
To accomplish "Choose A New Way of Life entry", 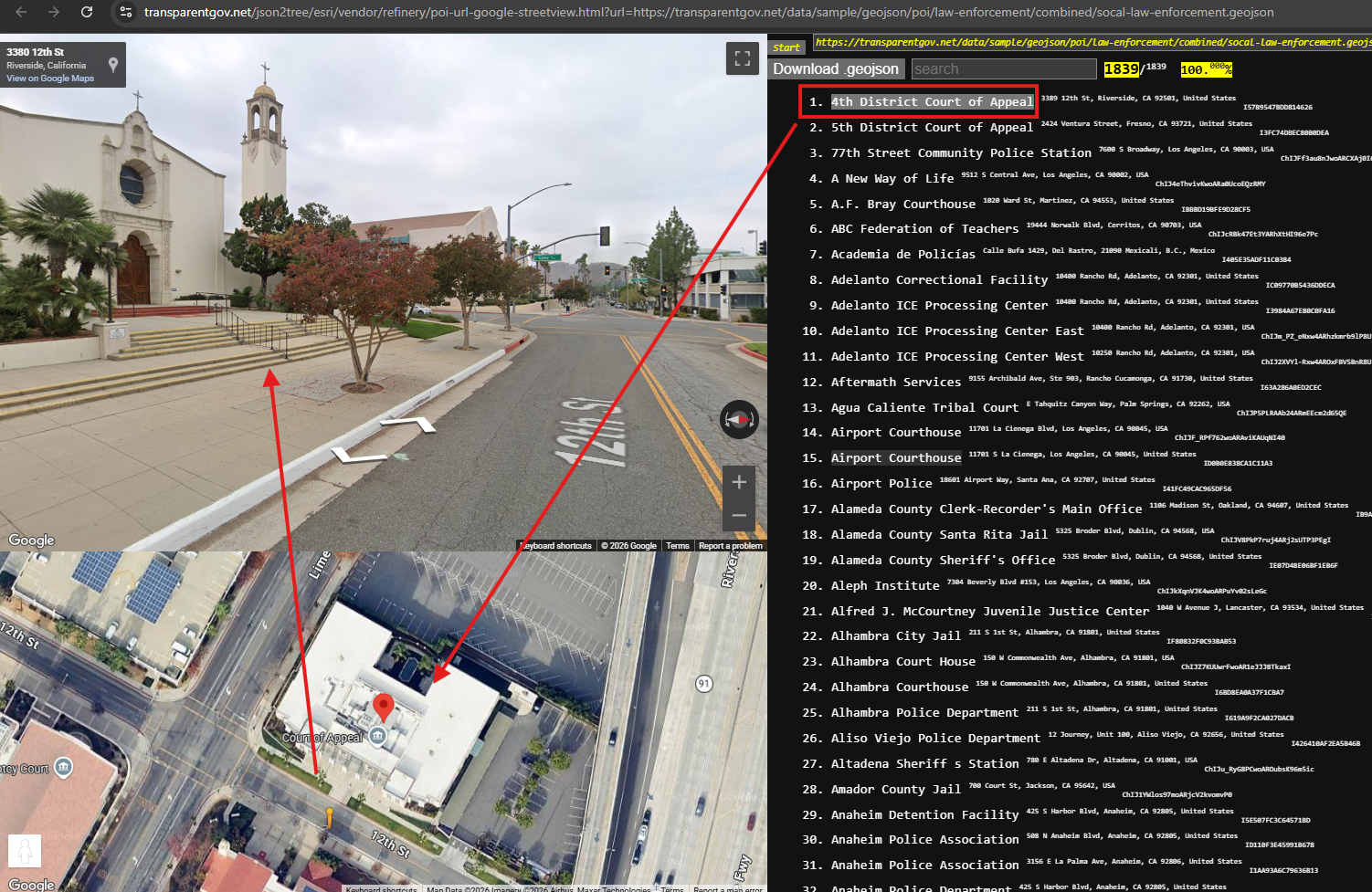I will click(892, 179).
